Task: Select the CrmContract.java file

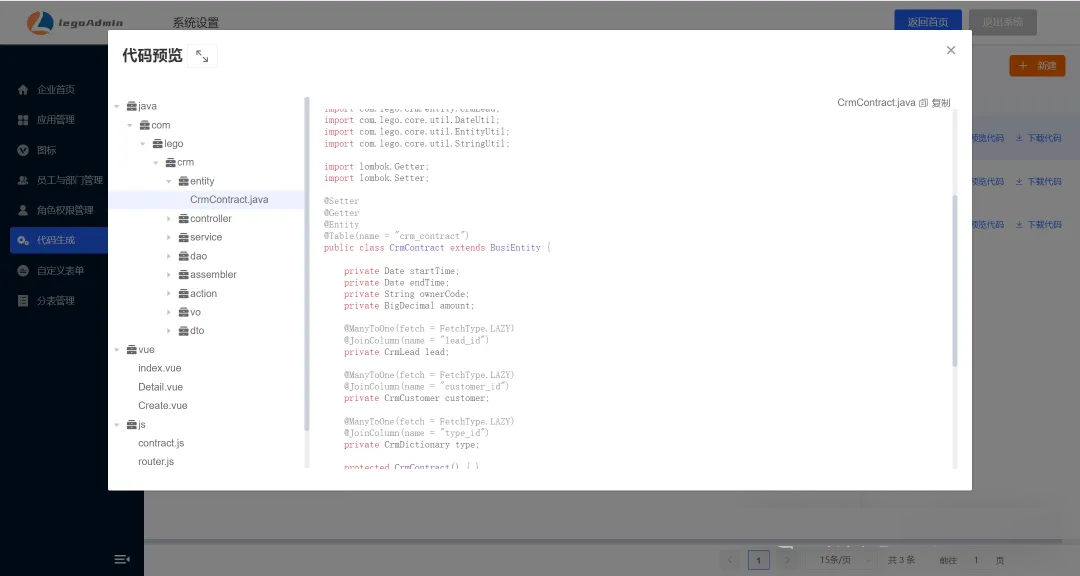Action: pyautogui.click(x=229, y=200)
